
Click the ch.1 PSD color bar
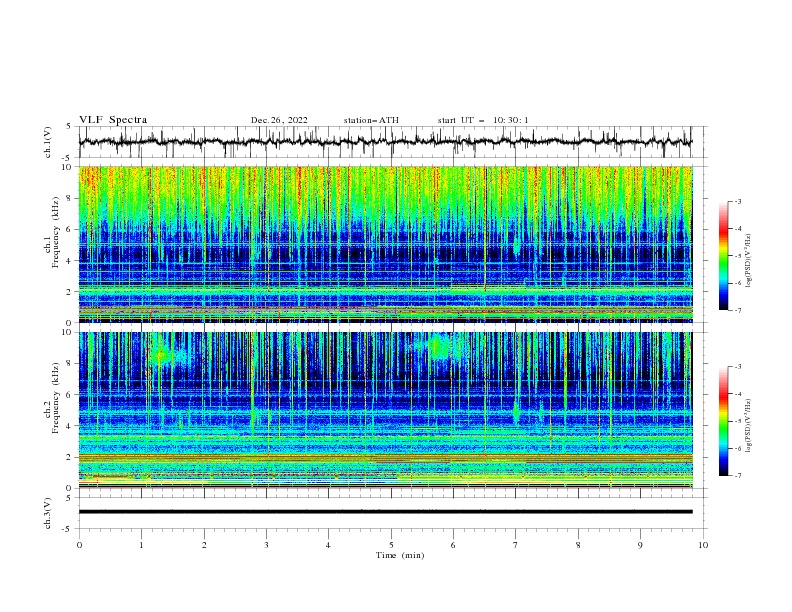723,256
